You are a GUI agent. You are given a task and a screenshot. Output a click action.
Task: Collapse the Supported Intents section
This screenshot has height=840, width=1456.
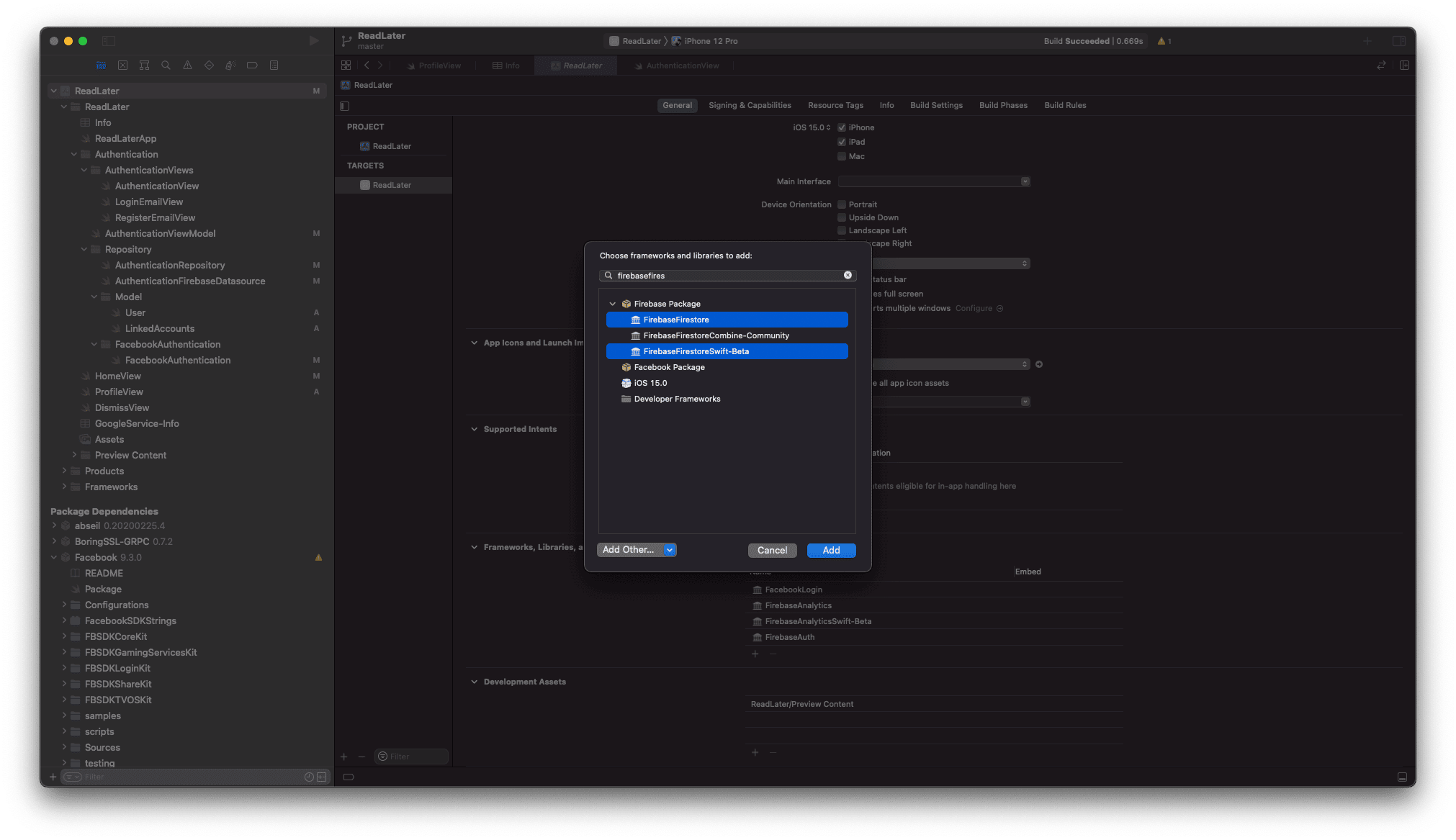[475, 429]
